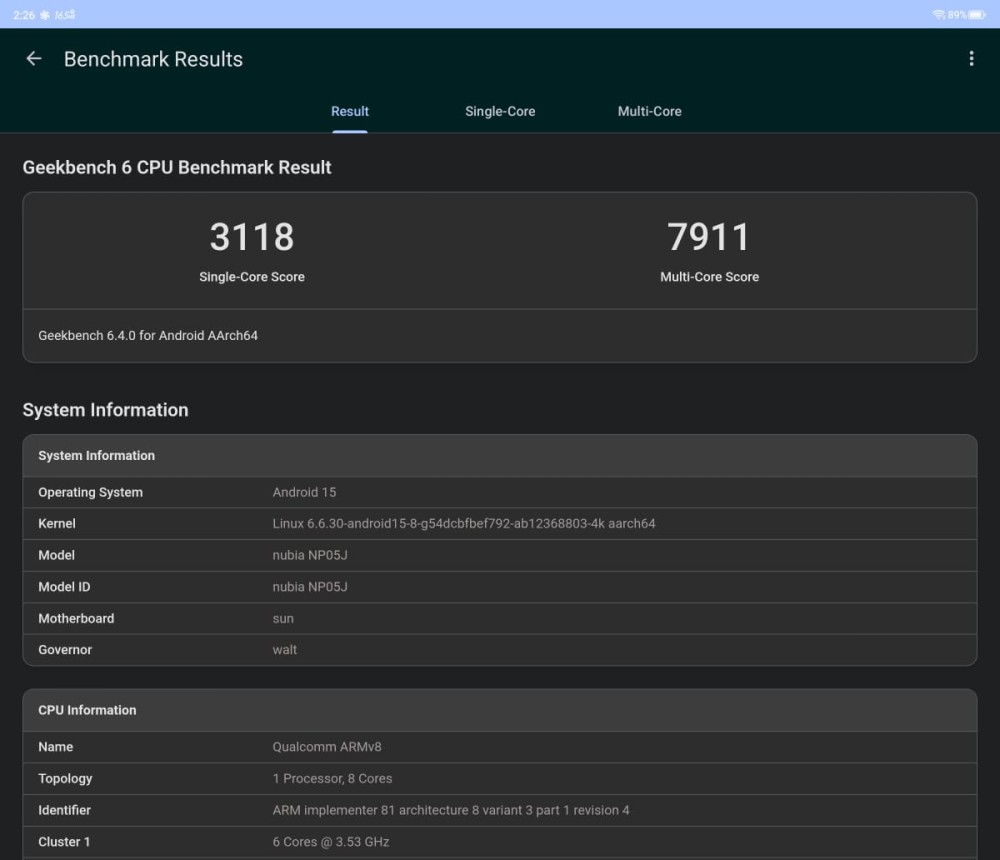Image resolution: width=1000 pixels, height=860 pixels.
Task: Select the "Android 15" value
Action: pos(304,493)
